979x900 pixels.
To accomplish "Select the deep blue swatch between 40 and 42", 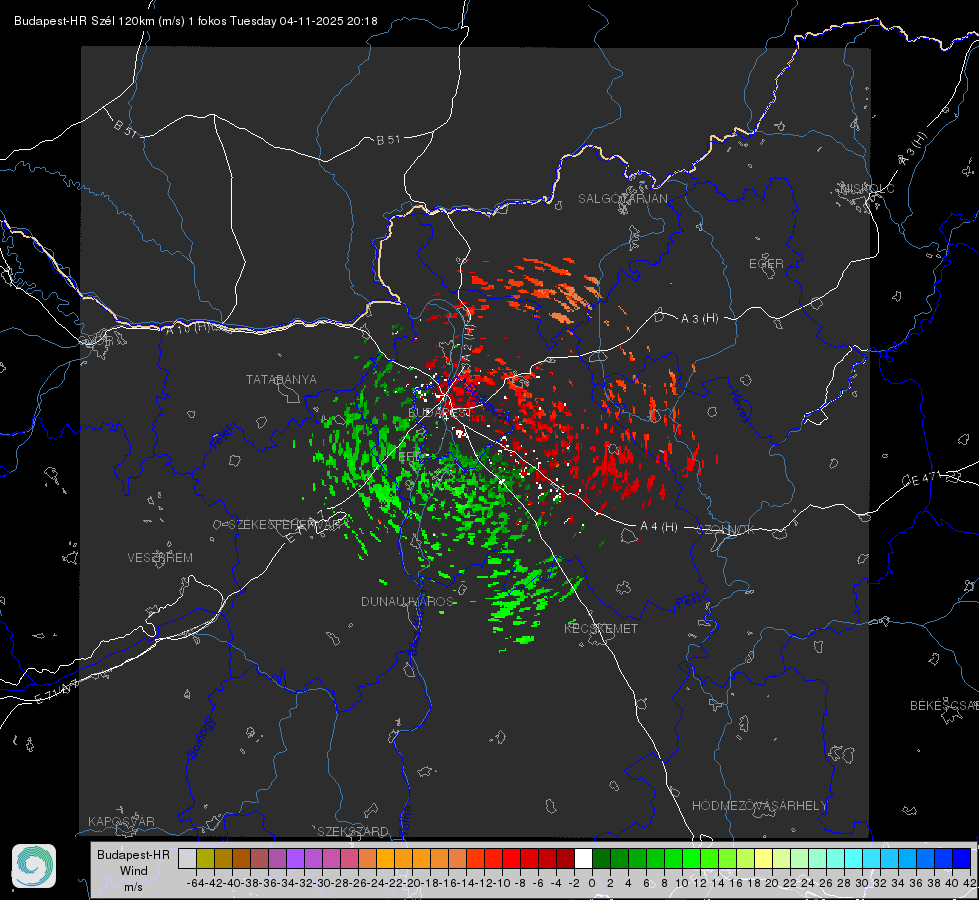I will [x=961, y=858].
